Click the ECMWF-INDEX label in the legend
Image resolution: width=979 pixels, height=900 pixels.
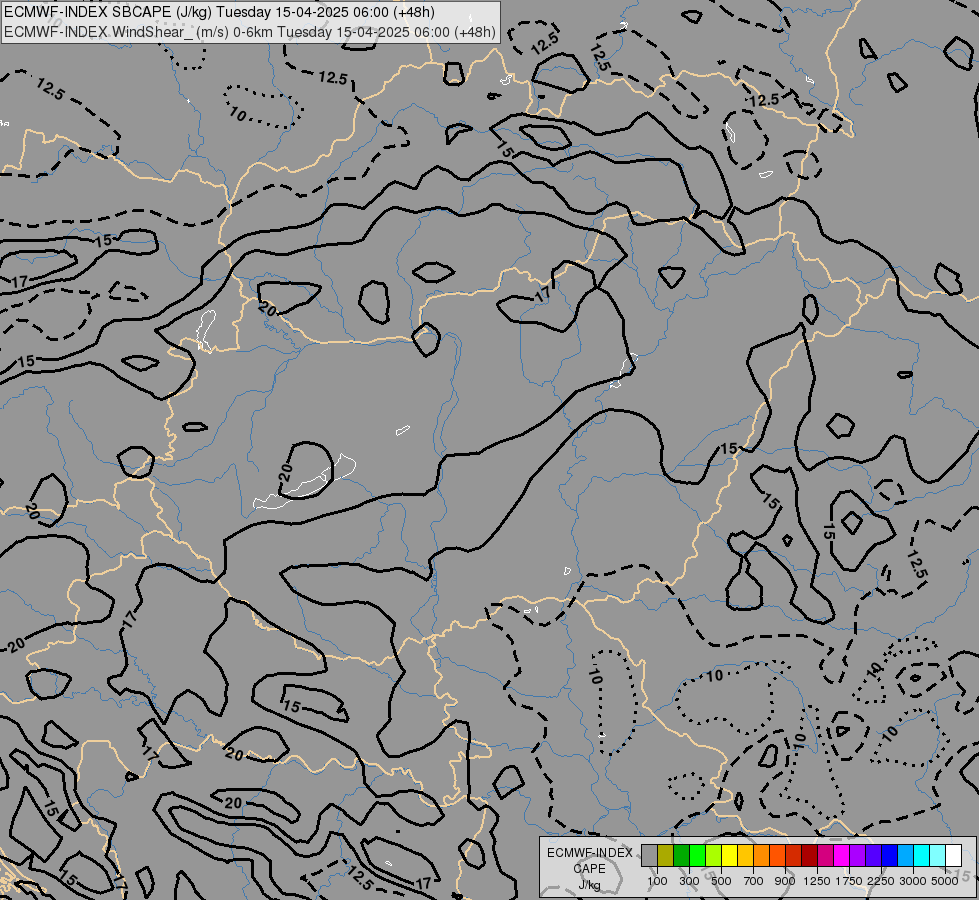[x=590, y=853]
